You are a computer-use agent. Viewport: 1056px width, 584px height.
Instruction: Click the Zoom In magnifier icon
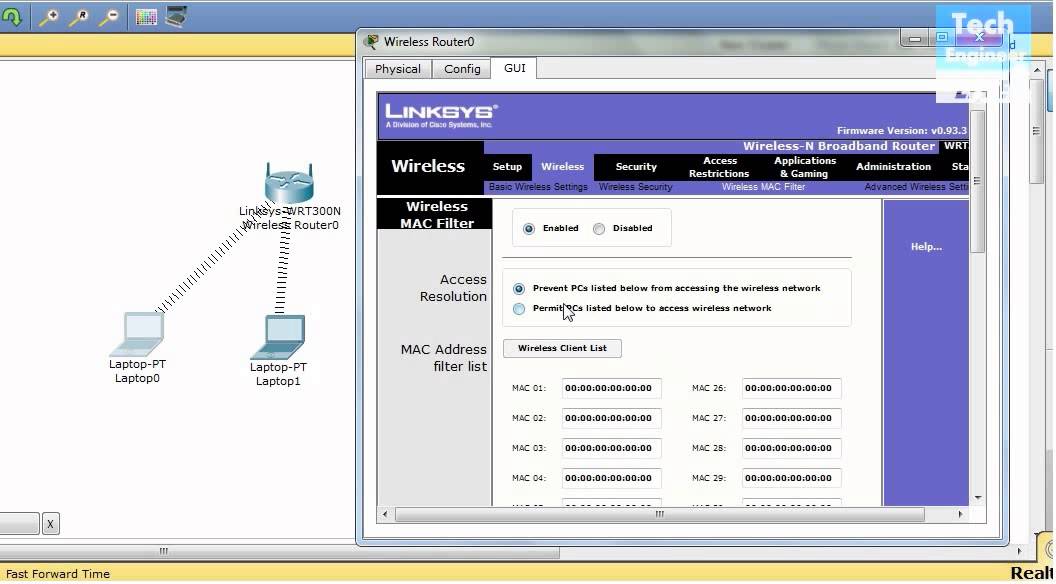(49, 17)
